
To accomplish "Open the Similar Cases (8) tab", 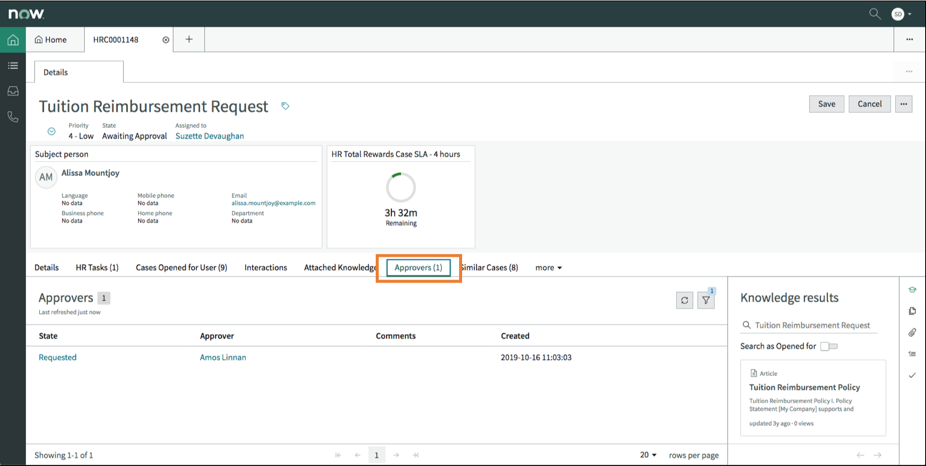I will click(490, 268).
